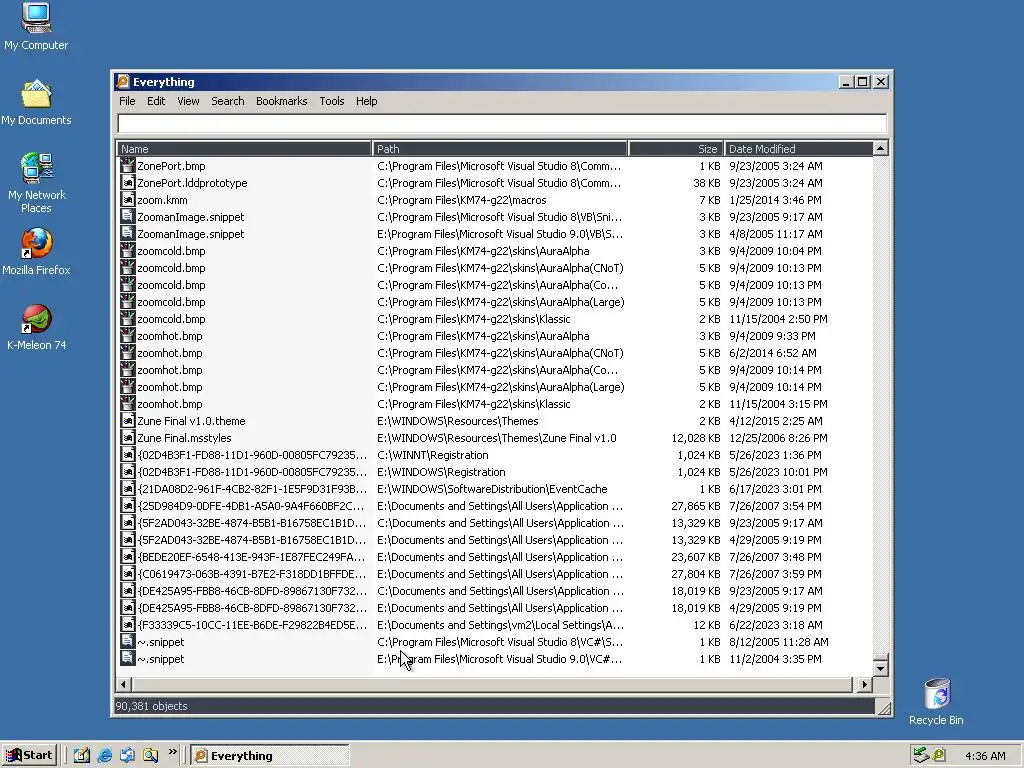Select the {C0619473-063B-4391... file name
This screenshot has height=768, width=1024.
pyautogui.click(x=251, y=574)
